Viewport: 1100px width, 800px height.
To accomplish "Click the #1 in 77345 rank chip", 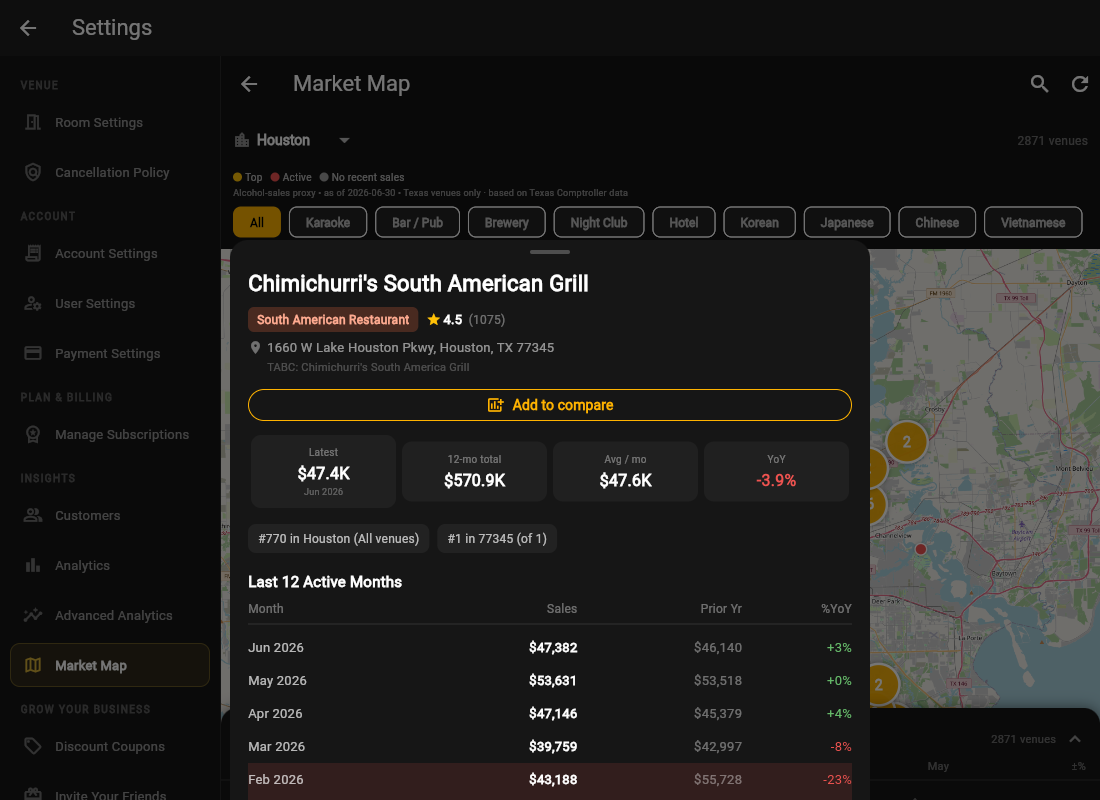I will (497, 538).
